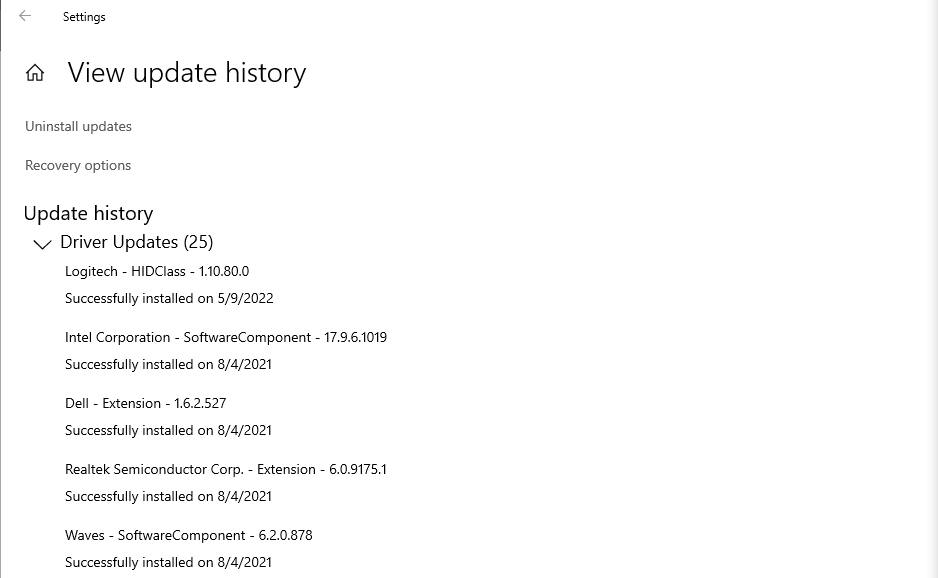Select the Logitech HIDClass 1.10.80.0 entry
Viewport: 938px width, 578px height.
click(x=157, y=271)
